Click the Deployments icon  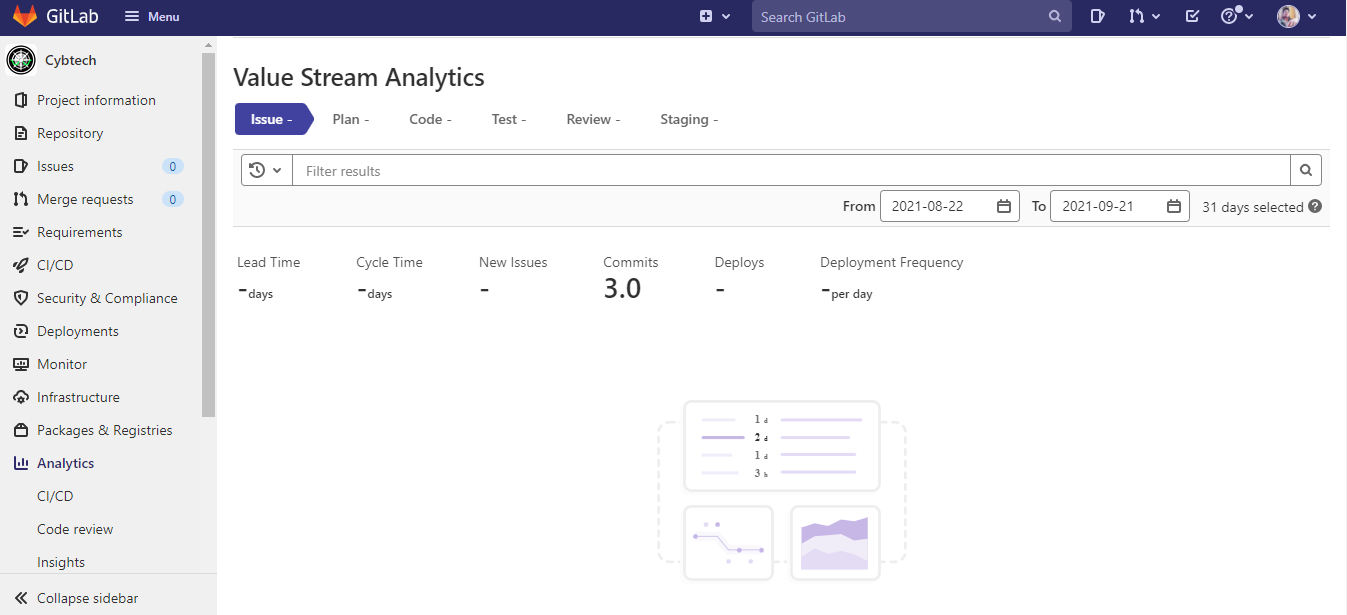click(21, 331)
